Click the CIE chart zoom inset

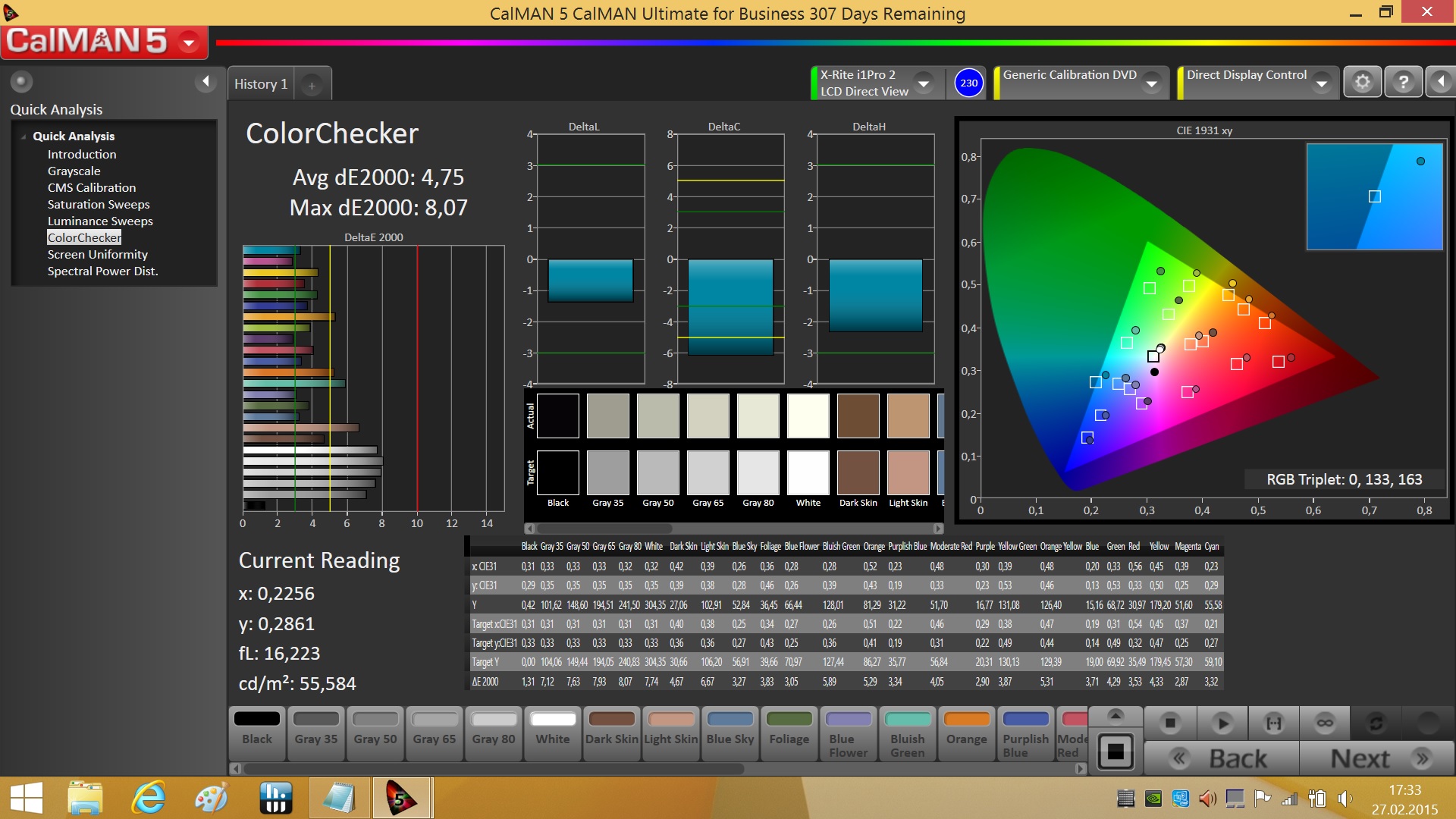1374,196
